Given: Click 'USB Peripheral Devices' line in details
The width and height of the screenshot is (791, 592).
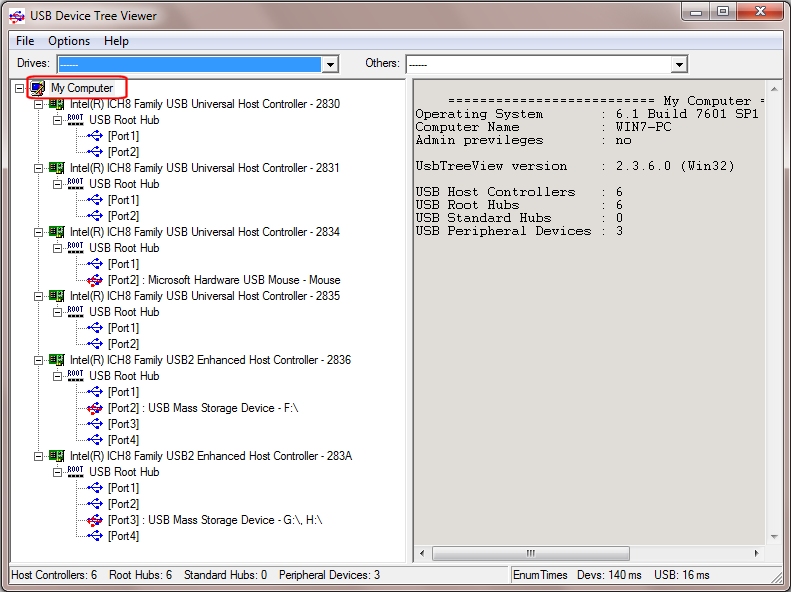Looking at the screenshot, I should tap(519, 231).
